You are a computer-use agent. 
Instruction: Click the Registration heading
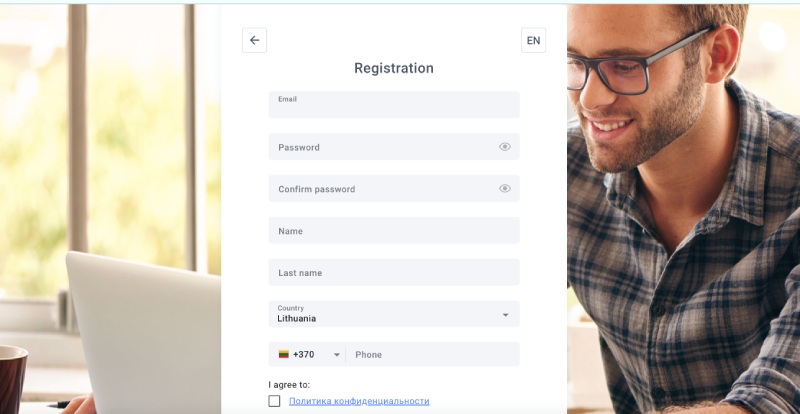pos(394,68)
